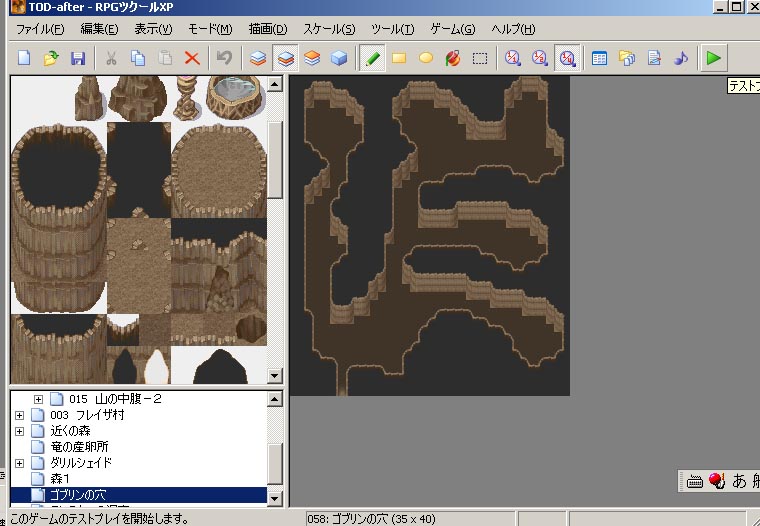Switch to Layer 3 editing mode
This screenshot has height=526, width=760.
pos(312,58)
